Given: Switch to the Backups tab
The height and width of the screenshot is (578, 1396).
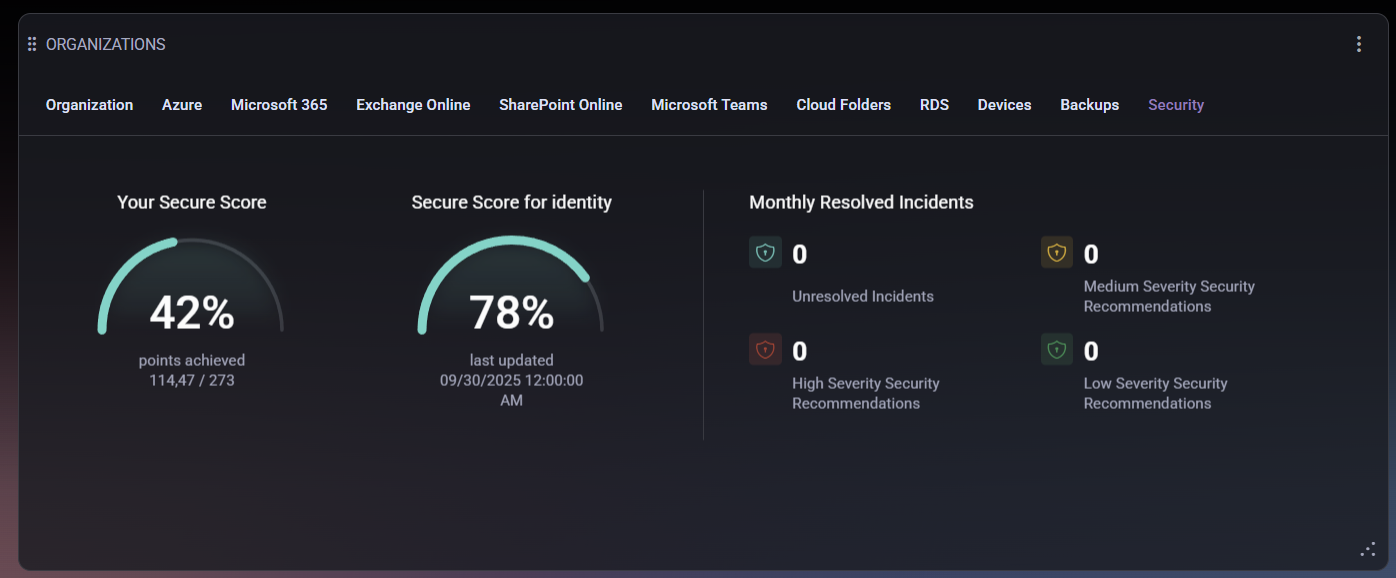Looking at the screenshot, I should pos(1089,105).
